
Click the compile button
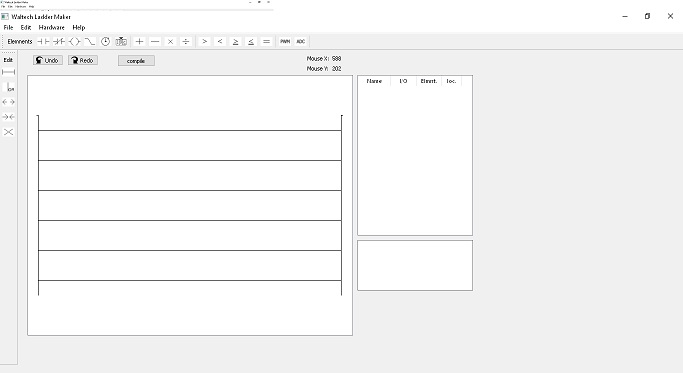click(x=136, y=61)
